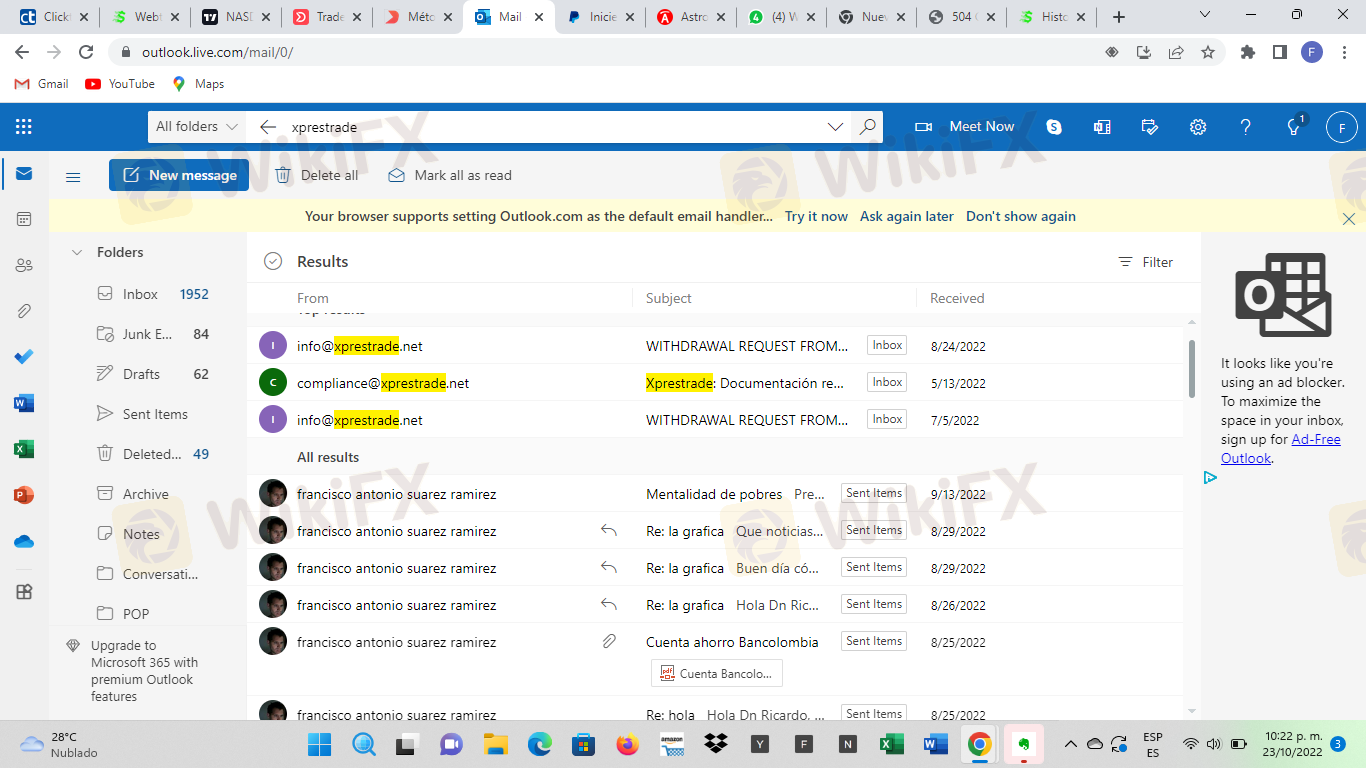
Task: Expand search options chevron in search box
Action: tap(836, 127)
